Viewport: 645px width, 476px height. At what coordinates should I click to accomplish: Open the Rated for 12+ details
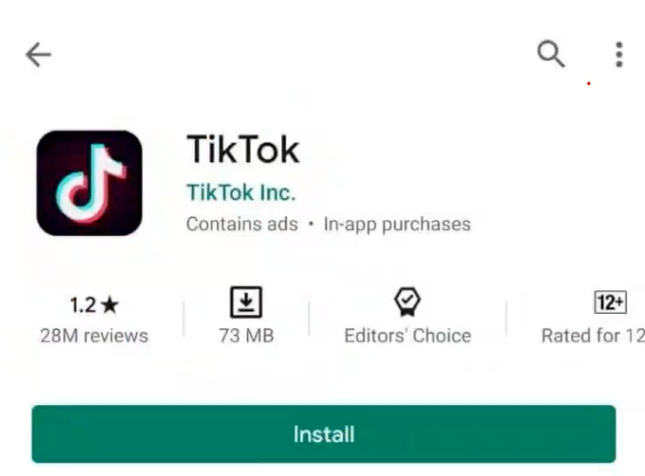point(593,336)
